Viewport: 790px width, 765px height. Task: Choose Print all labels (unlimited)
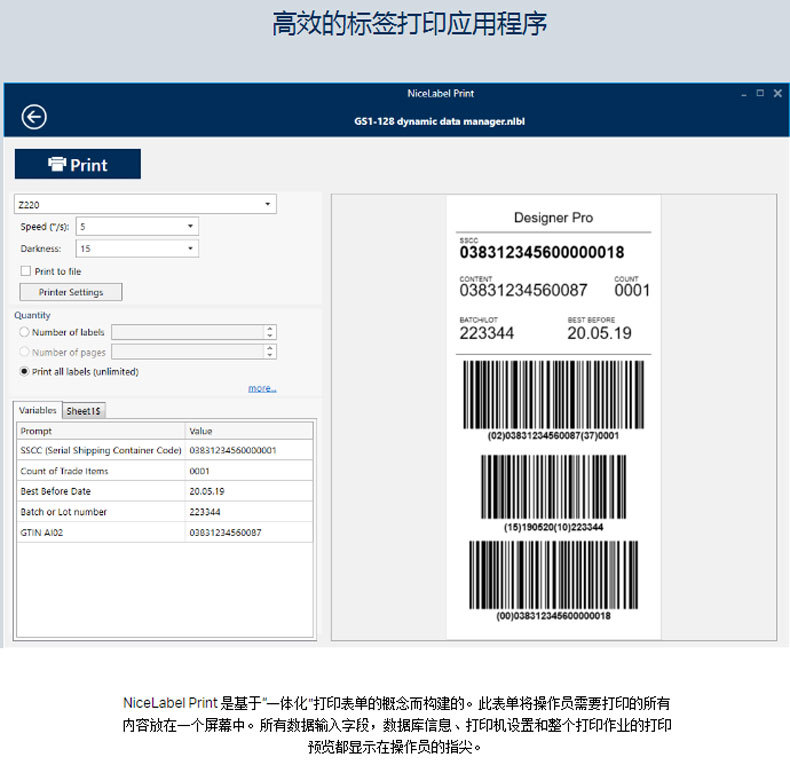[24, 371]
